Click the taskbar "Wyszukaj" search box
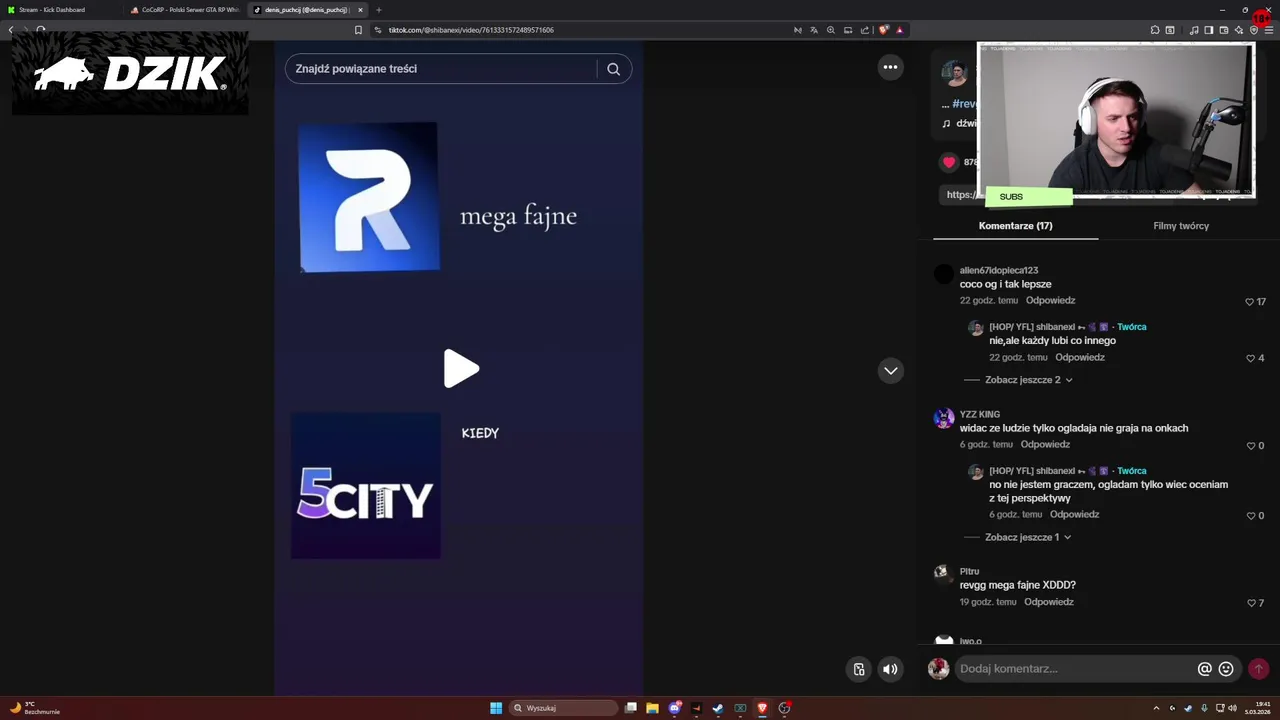Image resolution: width=1280 pixels, height=720 pixels. pos(563,708)
